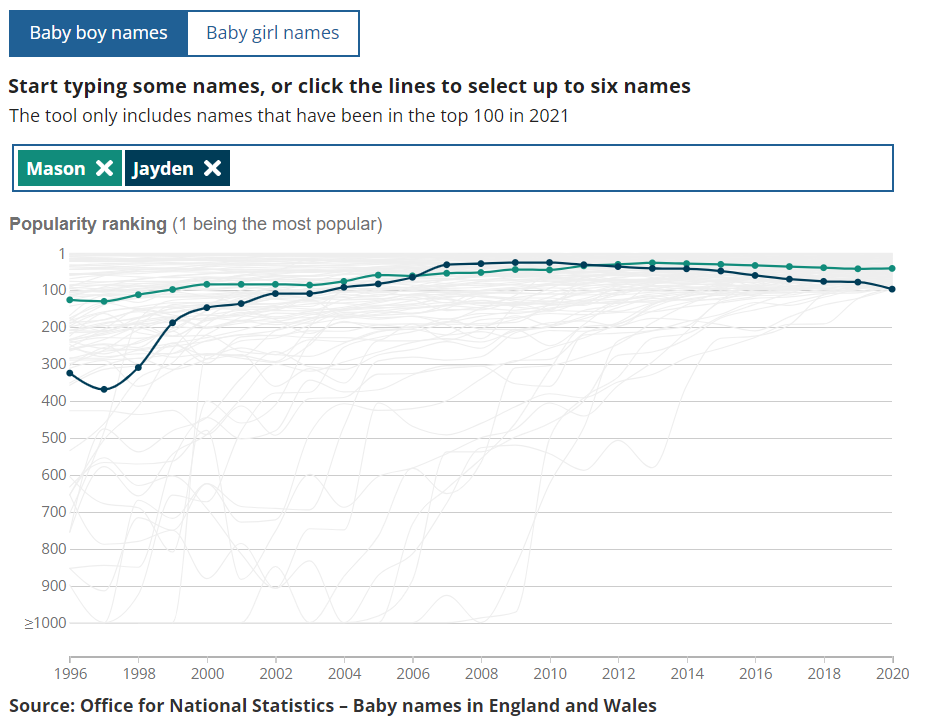This screenshot has height=727, width=937.
Task: Click Jayden's 1998 data point
Action: (138, 367)
